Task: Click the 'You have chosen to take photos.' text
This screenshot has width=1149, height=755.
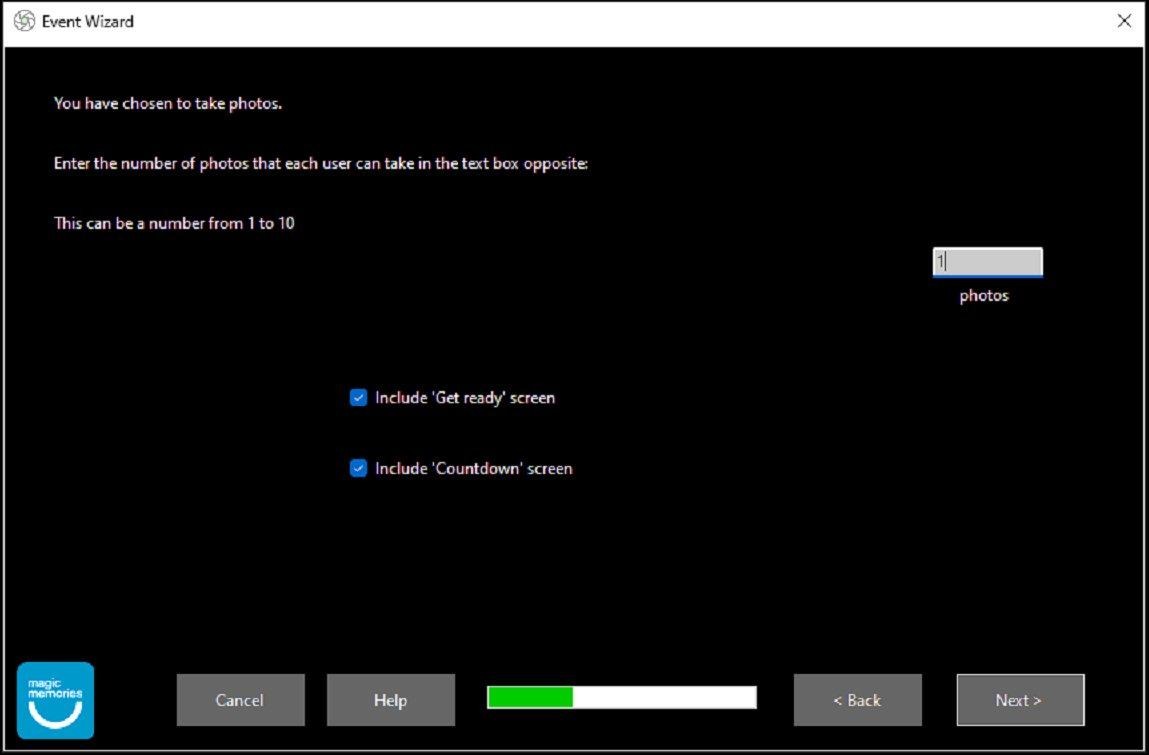Action: tap(168, 103)
